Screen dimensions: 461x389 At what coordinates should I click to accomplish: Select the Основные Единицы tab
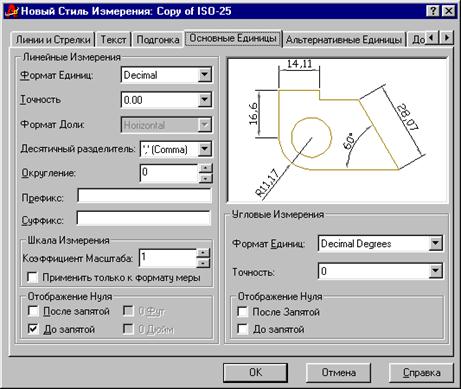click(233, 38)
